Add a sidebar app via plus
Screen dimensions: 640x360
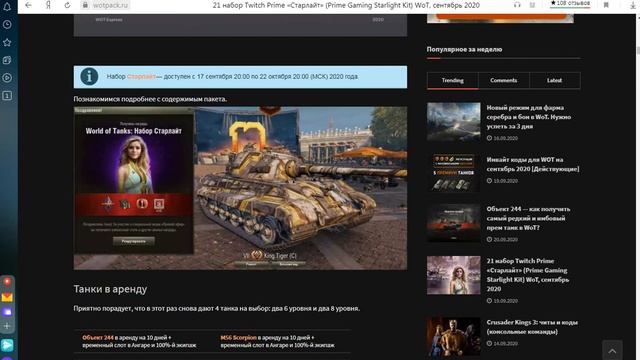[7, 326]
